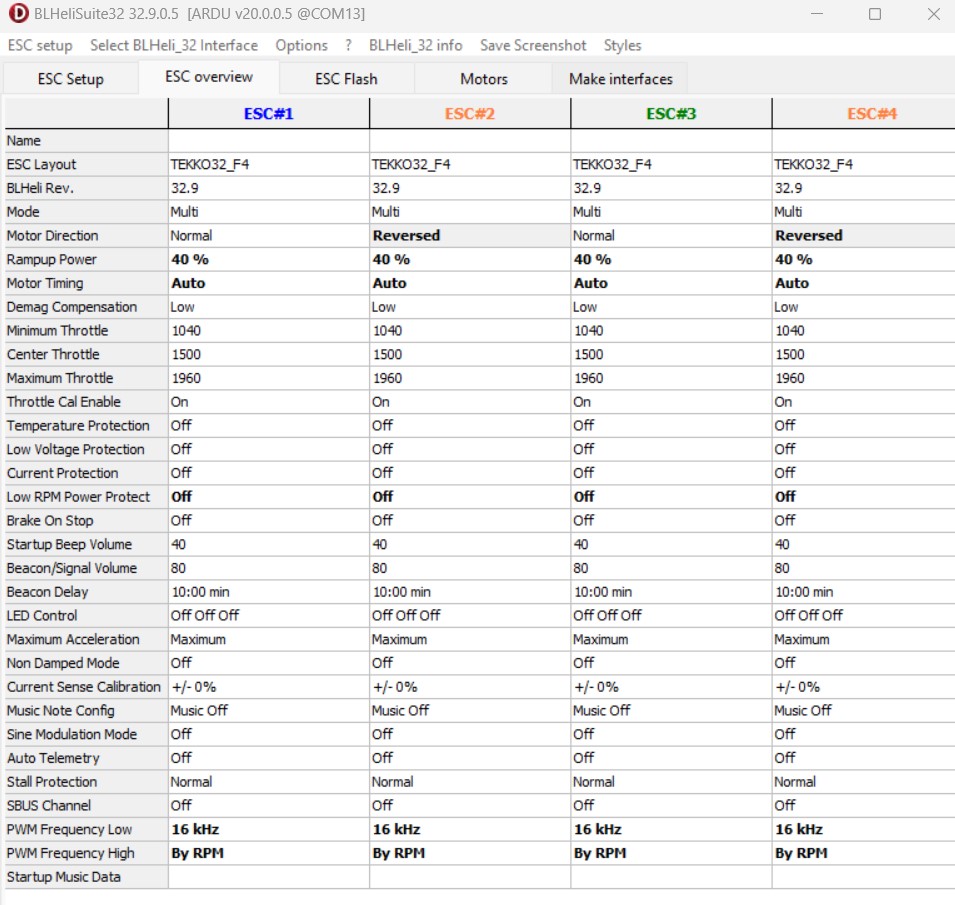Select ESC#2 Stall Protection Normal cell
This screenshot has height=905, width=955.
pyautogui.click(x=470, y=782)
